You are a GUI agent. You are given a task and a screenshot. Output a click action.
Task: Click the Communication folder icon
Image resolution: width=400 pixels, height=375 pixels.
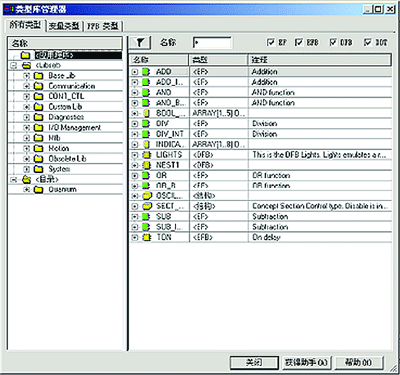(x=39, y=86)
